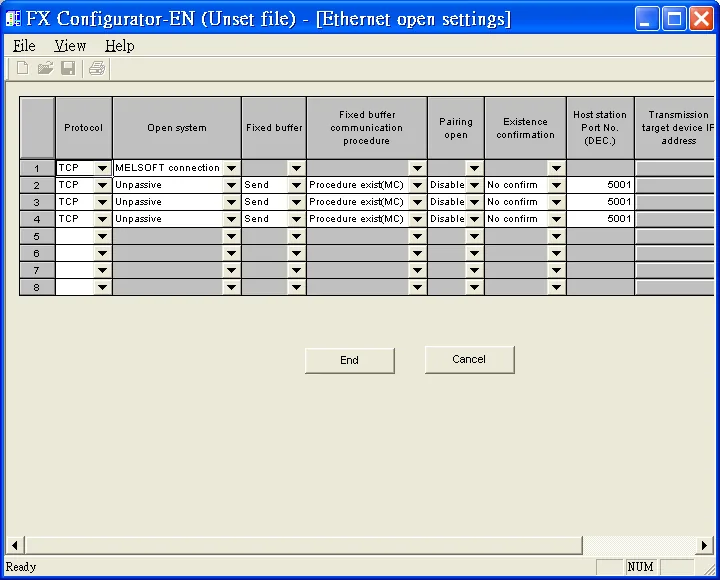This screenshot has width=720, height=580.
Task: Open Protocol dropdown in row 1
Action: [x=102, y=168]
